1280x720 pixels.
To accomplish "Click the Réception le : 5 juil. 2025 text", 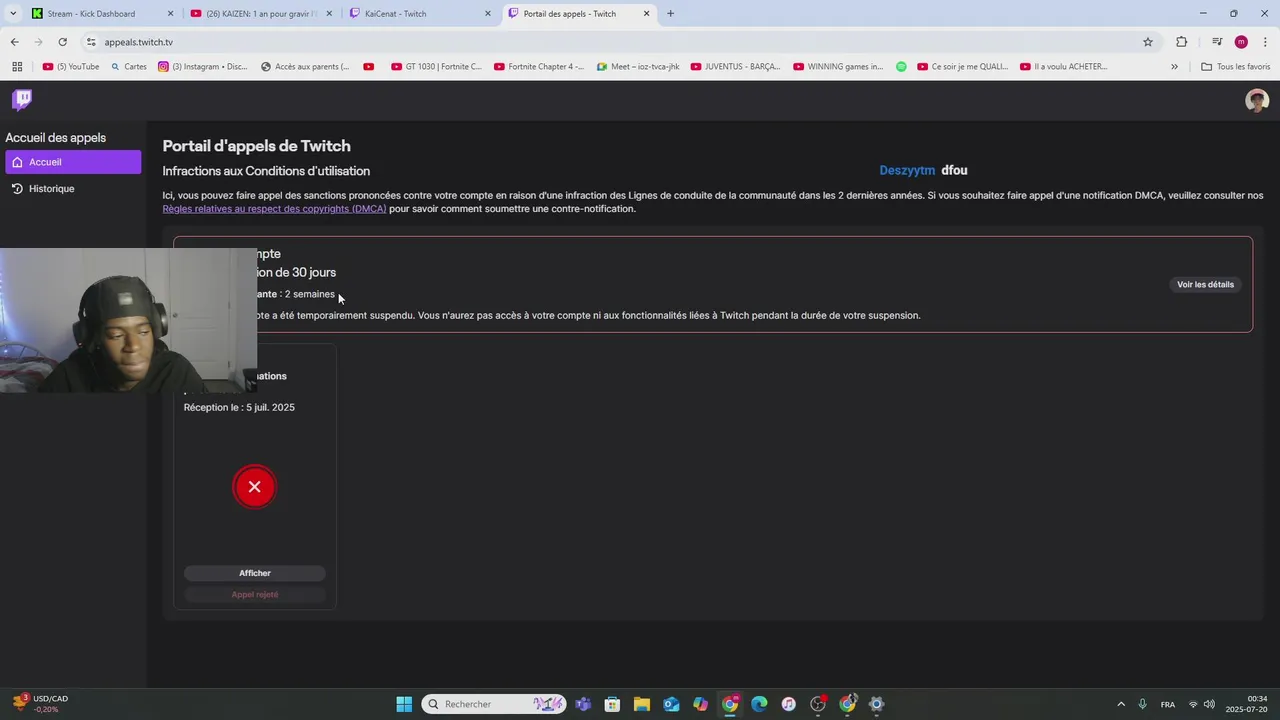I will coord(239,407).
